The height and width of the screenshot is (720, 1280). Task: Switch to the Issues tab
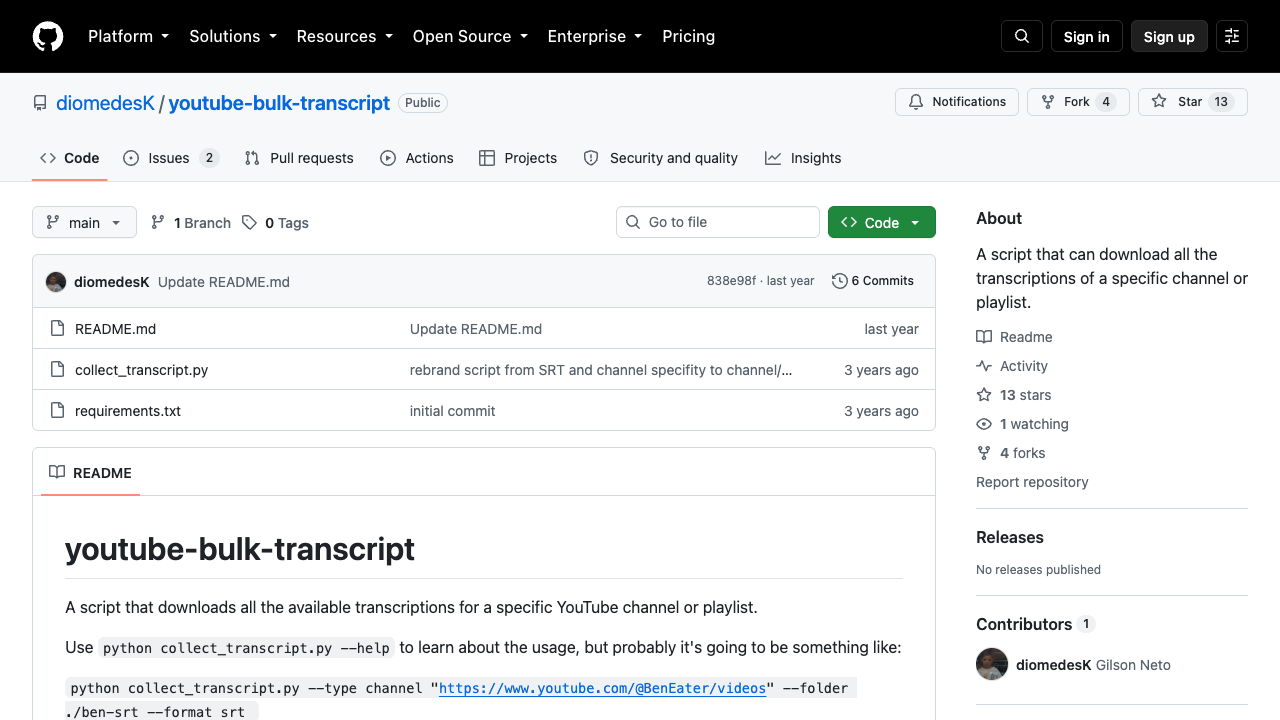(x=171, y=158)
